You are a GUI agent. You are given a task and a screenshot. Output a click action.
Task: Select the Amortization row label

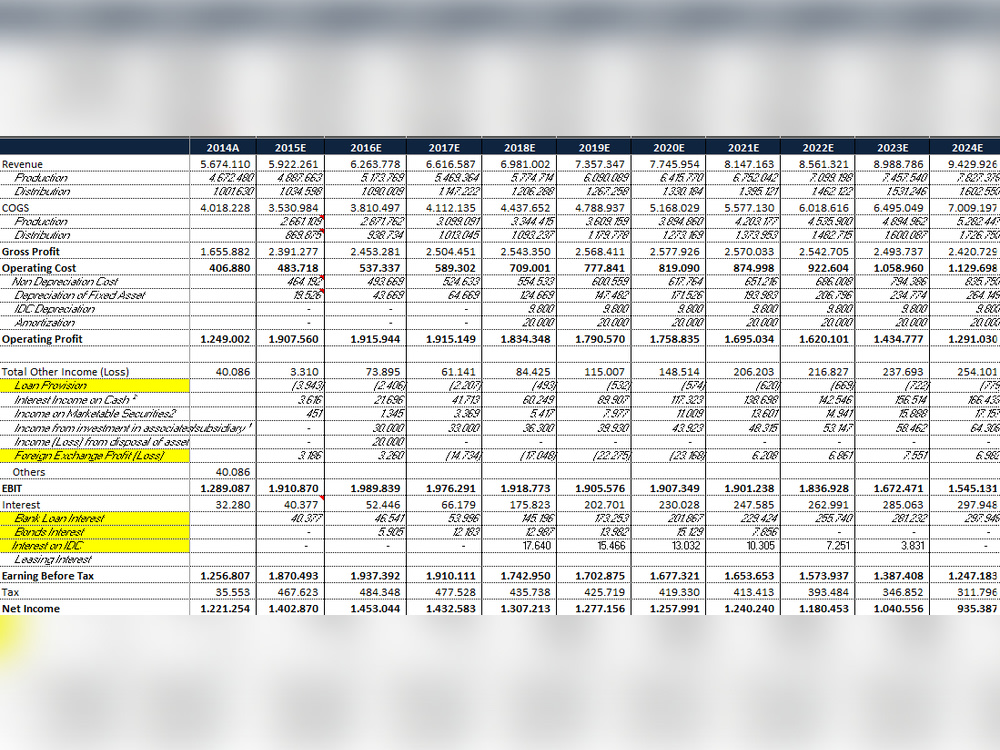coord(45,323)
